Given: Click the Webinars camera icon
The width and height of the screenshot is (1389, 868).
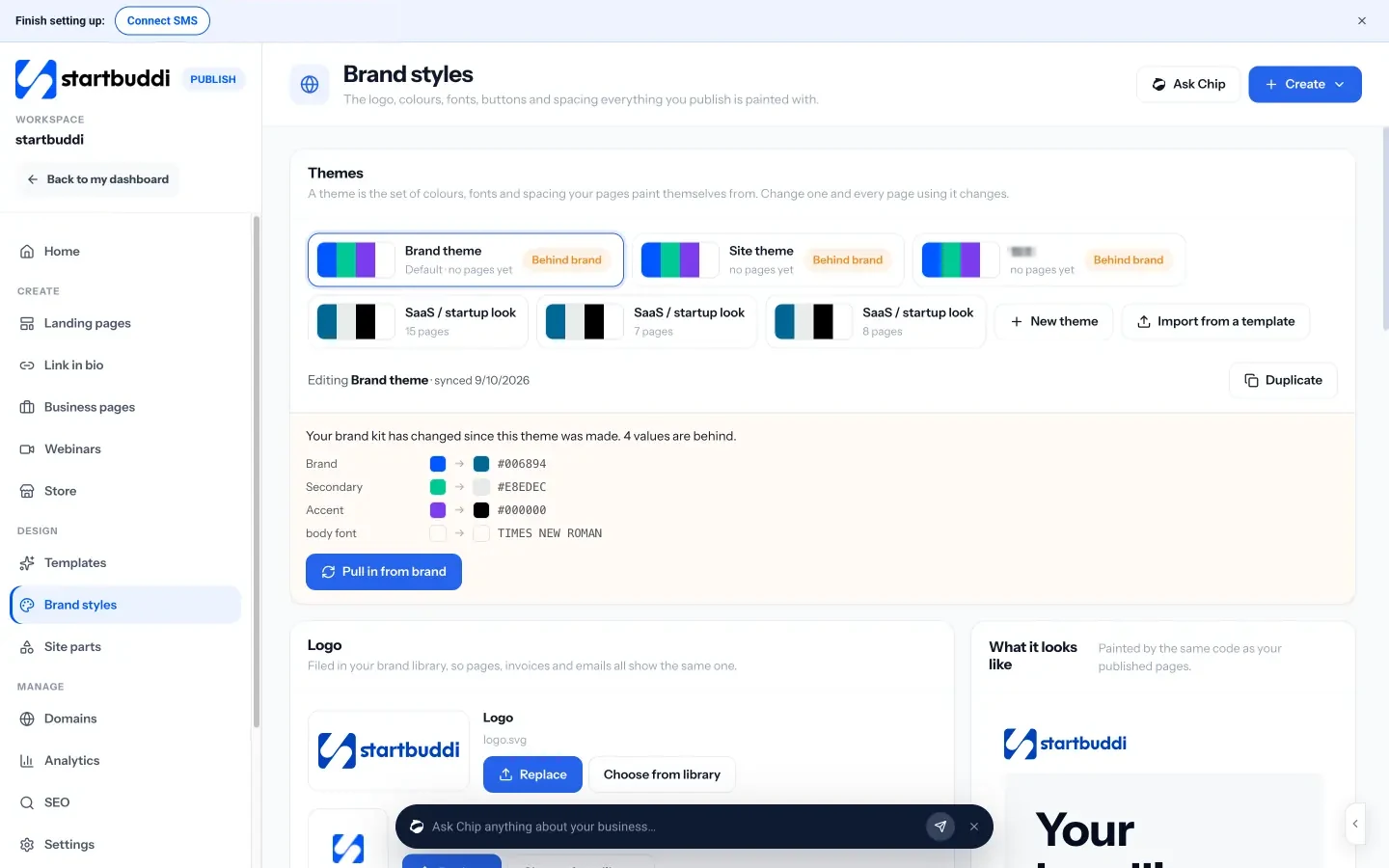Looking at the screenshot, I should coord(27,449).
